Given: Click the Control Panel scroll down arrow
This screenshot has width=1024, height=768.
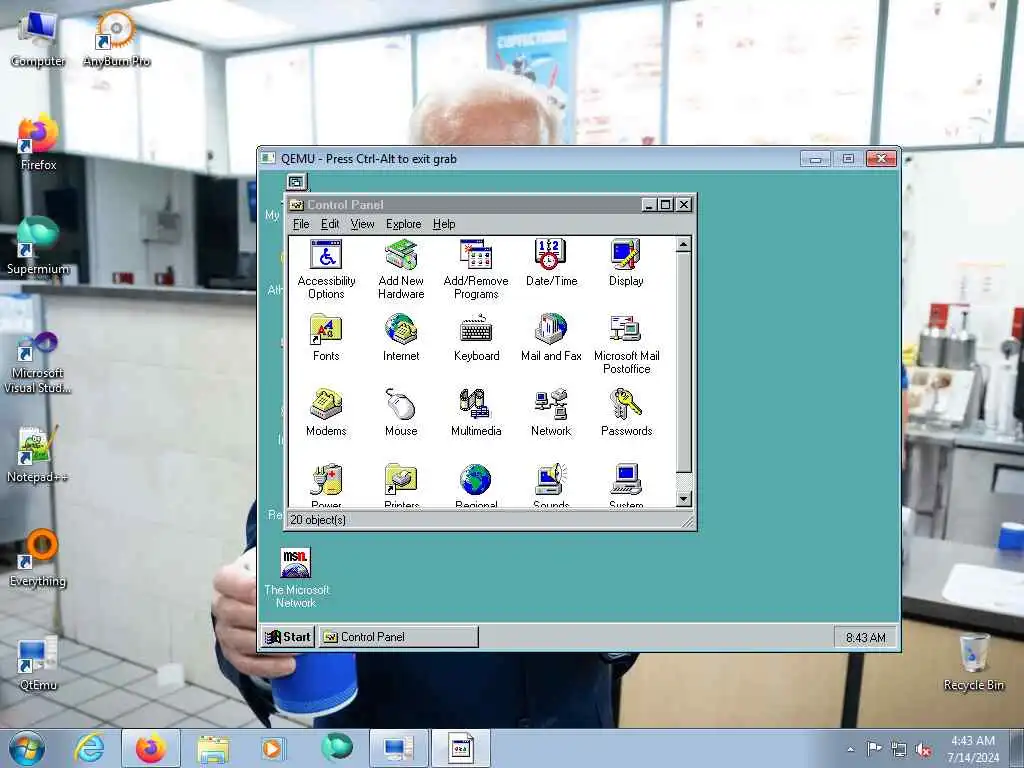Looking at the screenshot, I should pos(683,499).
